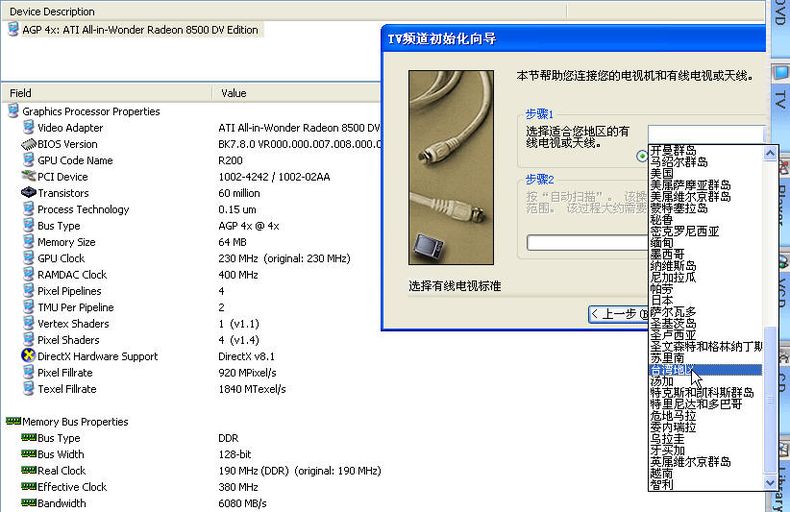This screenshot has height=512, width=790.
Task: Click the dropdown list scrollbar thumb
Action: point(770,399)
